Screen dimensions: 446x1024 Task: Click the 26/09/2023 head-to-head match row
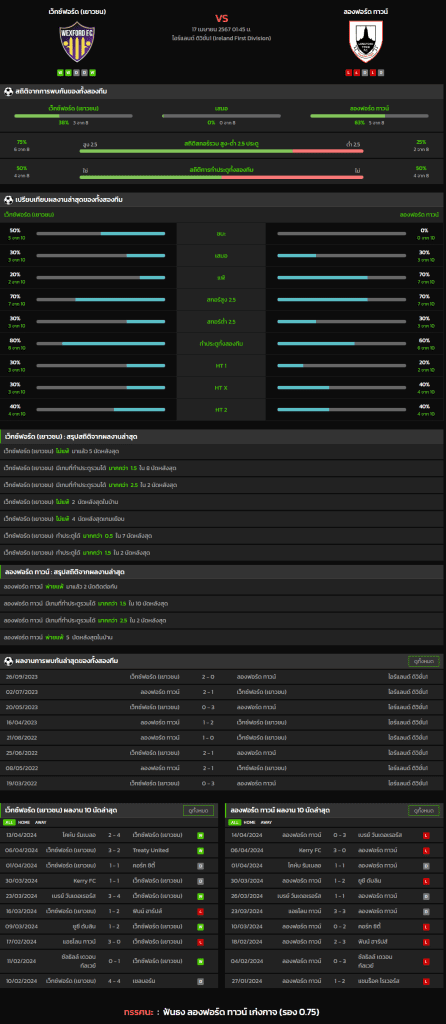pyautogui.click(x=223, y=677)
